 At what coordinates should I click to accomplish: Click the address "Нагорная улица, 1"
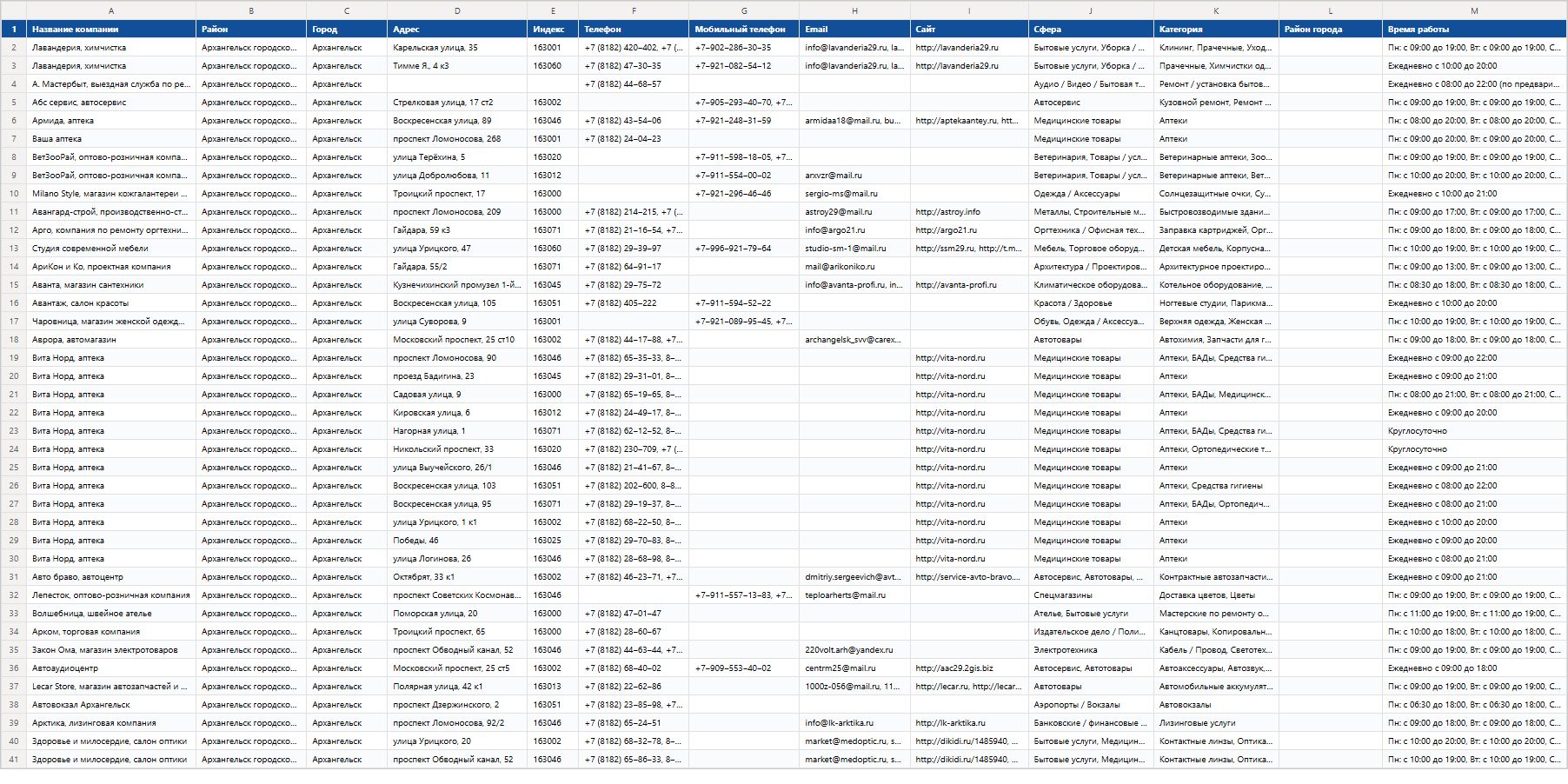tap(457, 431)
